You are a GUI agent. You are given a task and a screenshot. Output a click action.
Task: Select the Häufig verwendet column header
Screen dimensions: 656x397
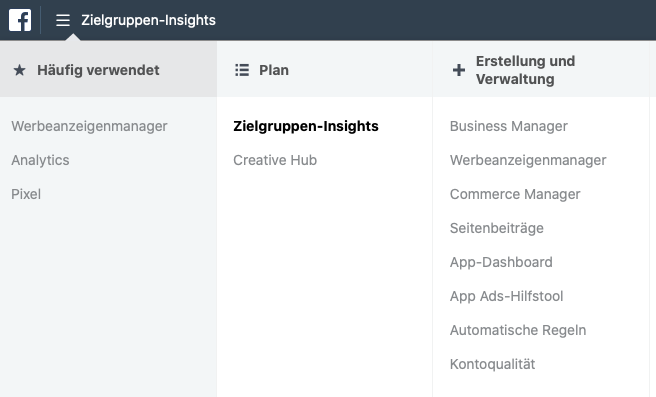(x=108, y=69)
